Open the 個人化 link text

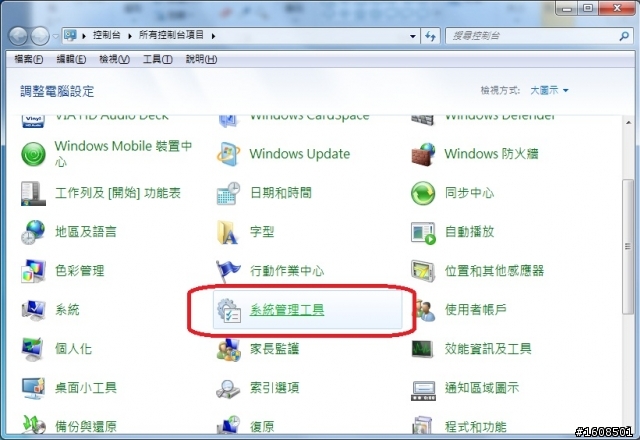coord(73,349)
